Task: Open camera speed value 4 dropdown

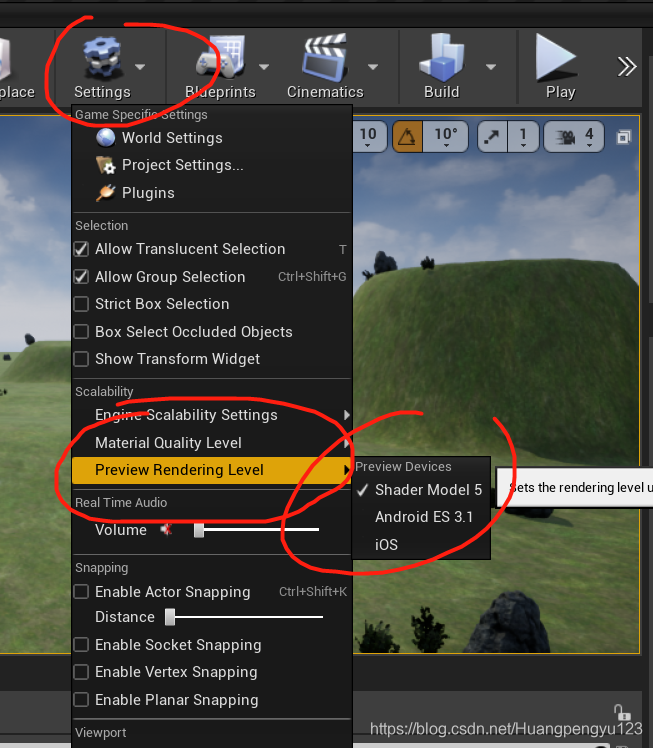Action: point(590,137)
